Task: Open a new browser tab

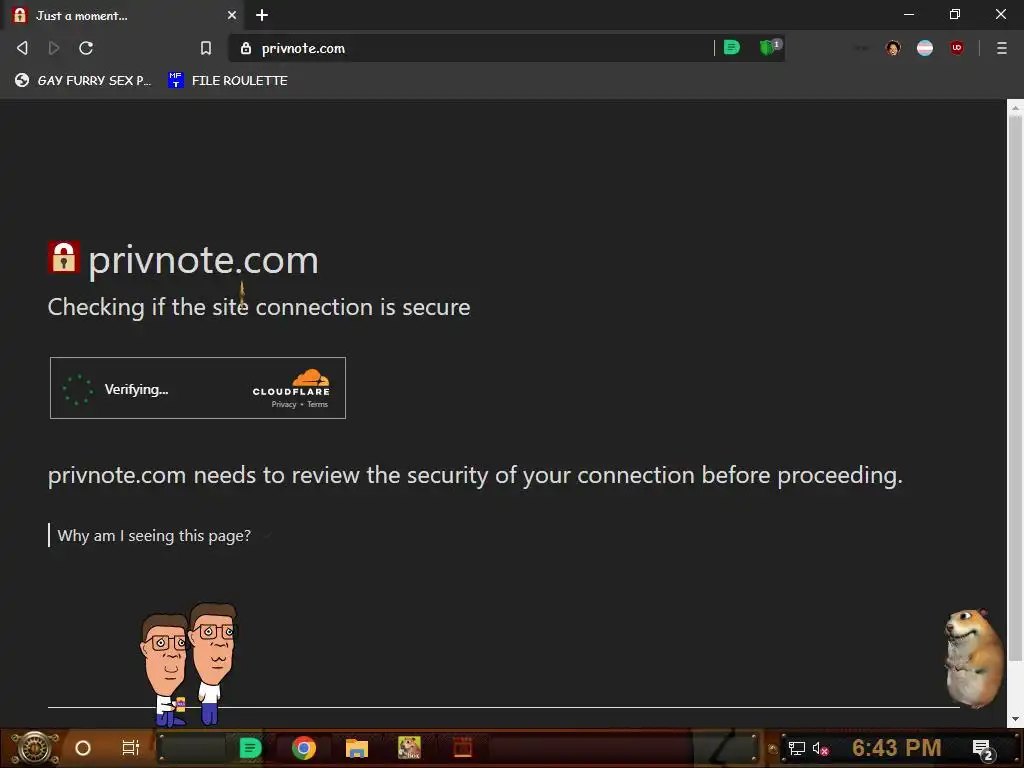Action: pos(262,15)
